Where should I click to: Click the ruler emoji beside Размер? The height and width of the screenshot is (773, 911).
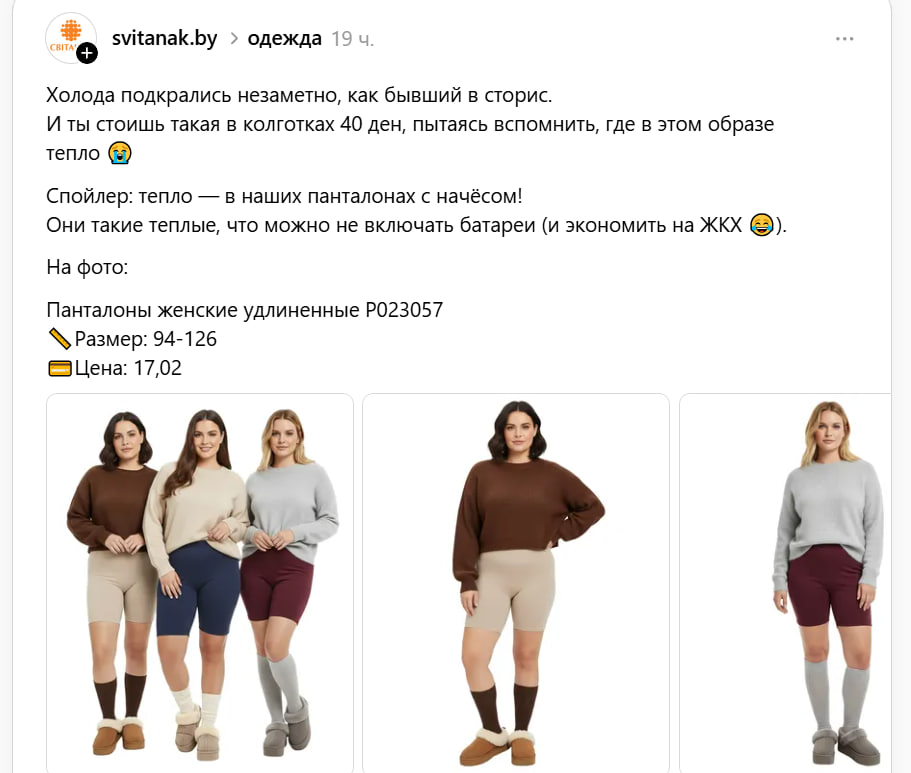(59, 339)
